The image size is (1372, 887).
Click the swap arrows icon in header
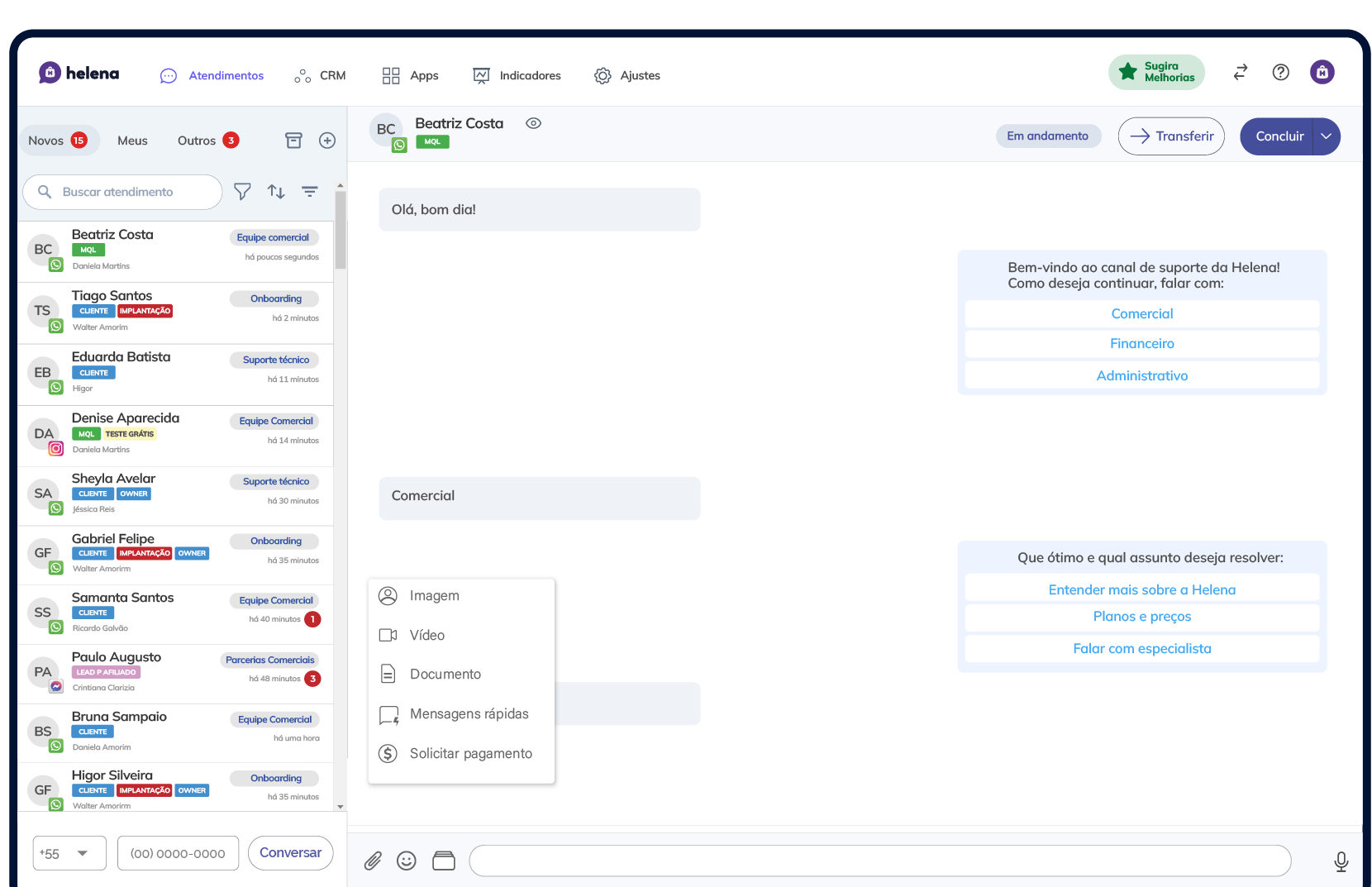1240,72
